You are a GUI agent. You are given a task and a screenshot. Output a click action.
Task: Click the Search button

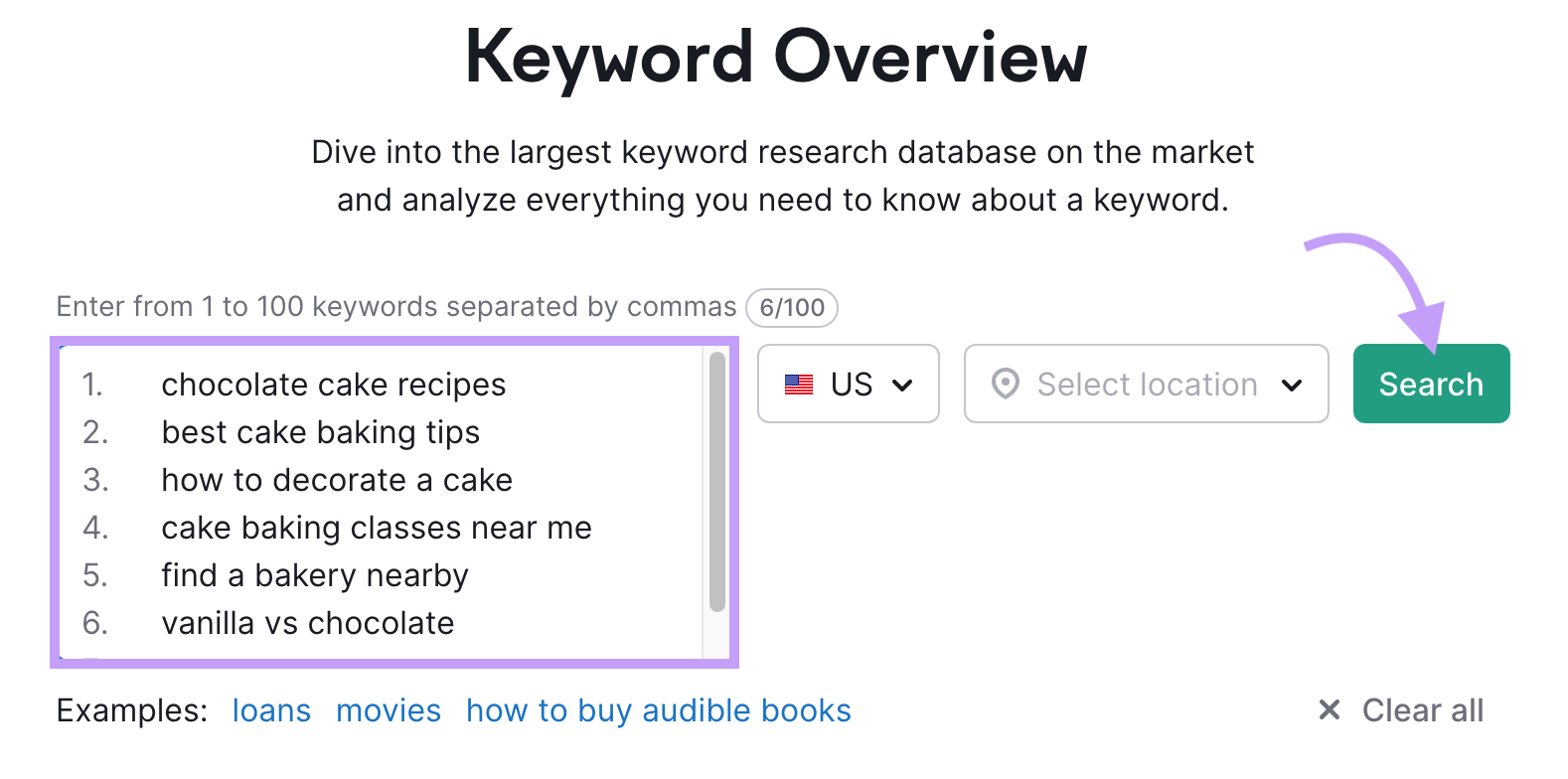click(1431, 383)
